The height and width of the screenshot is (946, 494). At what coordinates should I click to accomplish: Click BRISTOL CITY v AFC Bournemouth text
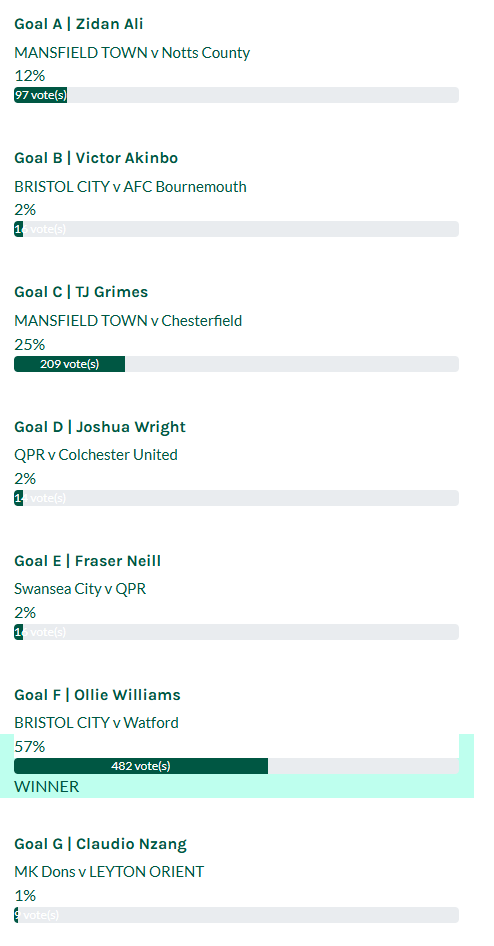tap(130, 187)
